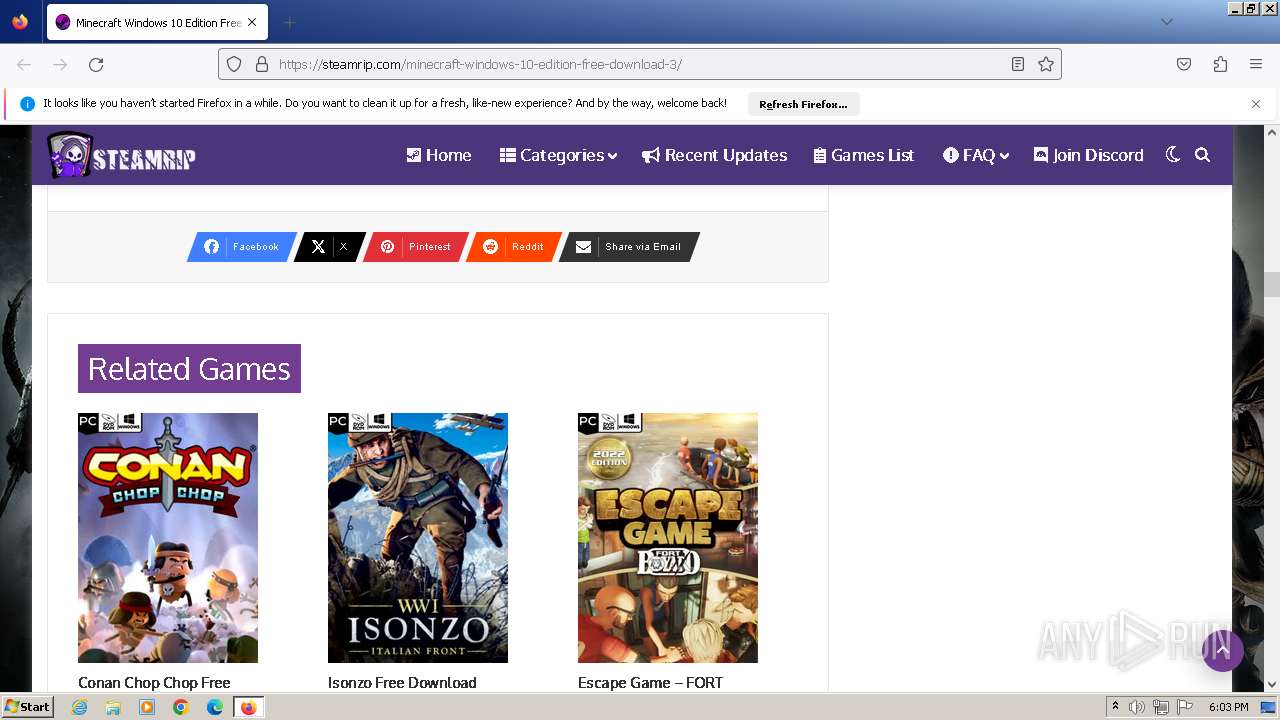Toggle dark mode with moon icon

coord(1173,155)
